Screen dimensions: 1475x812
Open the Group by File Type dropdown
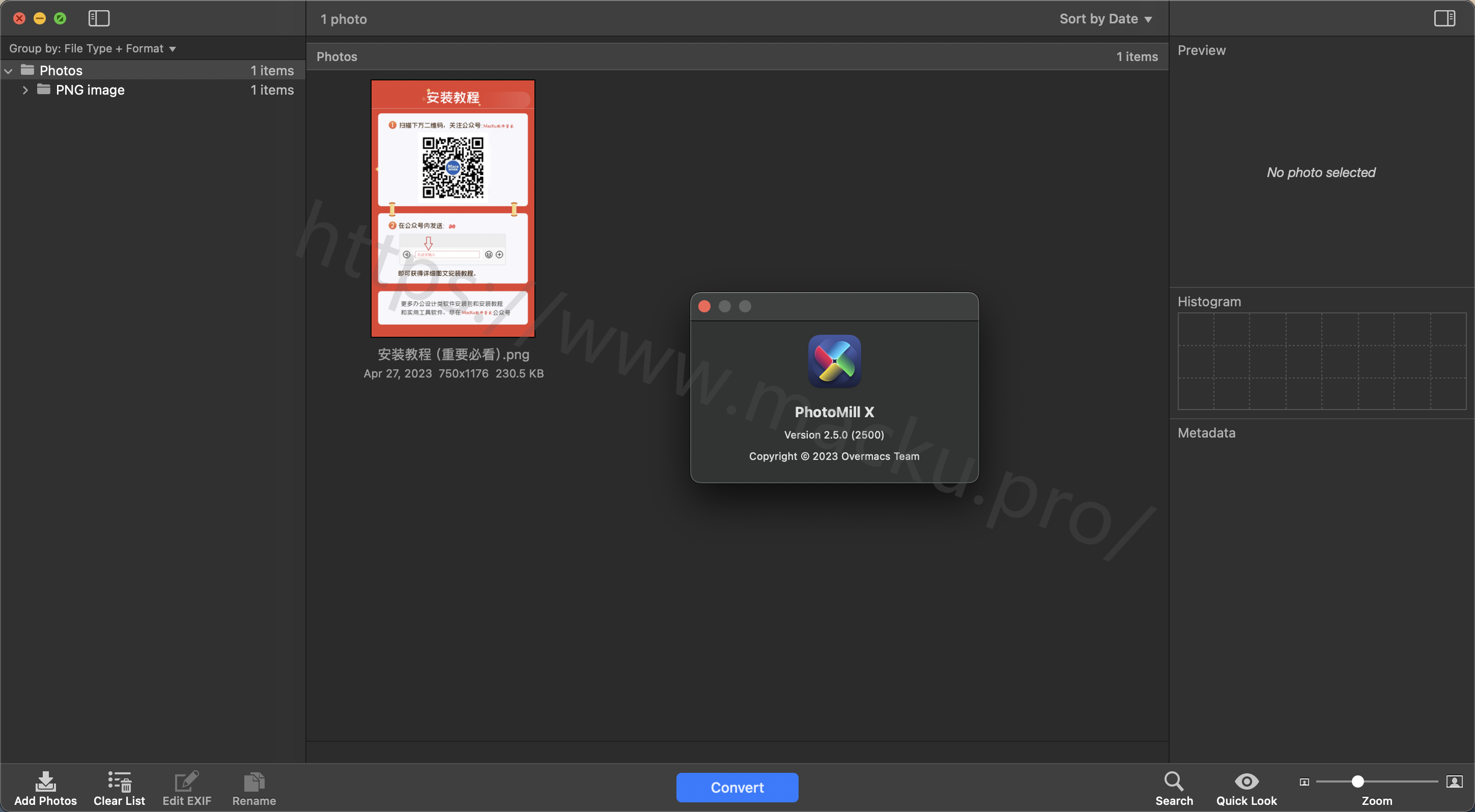point(92,49)
